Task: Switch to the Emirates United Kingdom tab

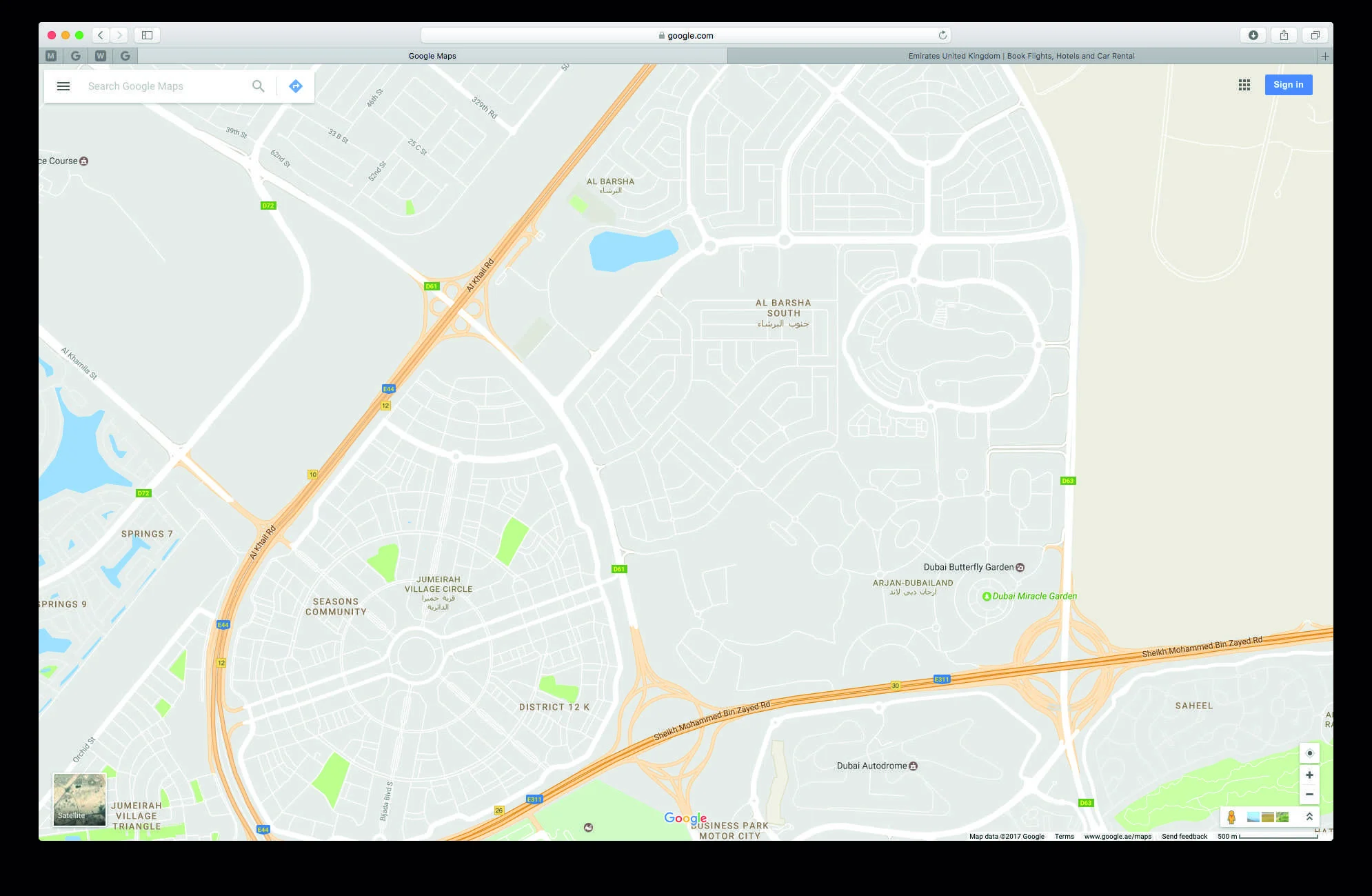Action: point(1022,56)
